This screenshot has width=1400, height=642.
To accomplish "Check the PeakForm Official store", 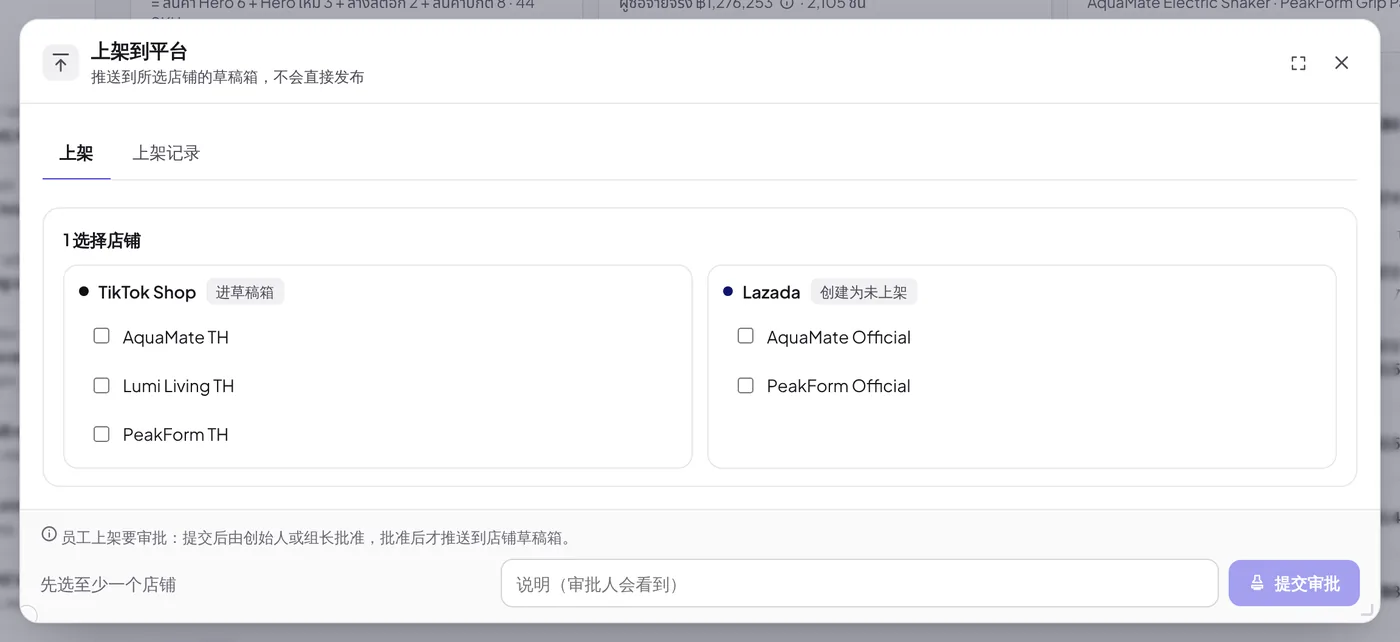I will click(x=745, y=385).
